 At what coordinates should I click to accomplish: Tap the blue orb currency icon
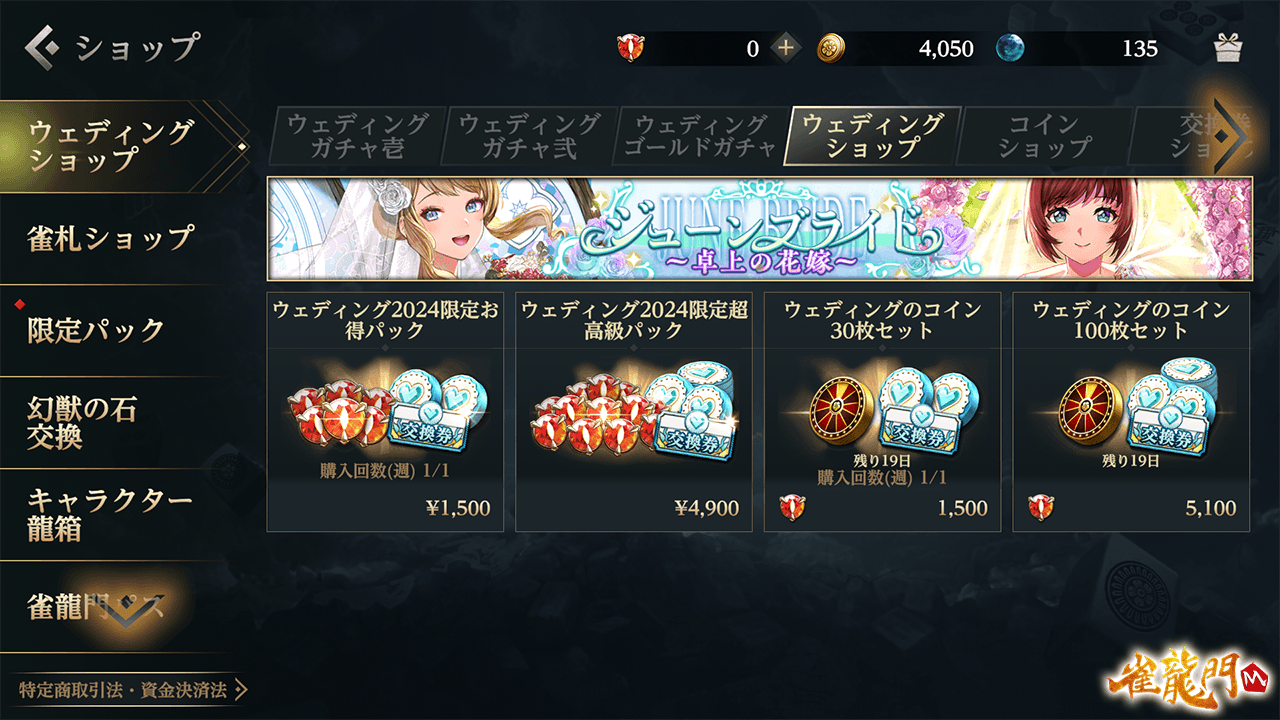[x=1010, y=48]
